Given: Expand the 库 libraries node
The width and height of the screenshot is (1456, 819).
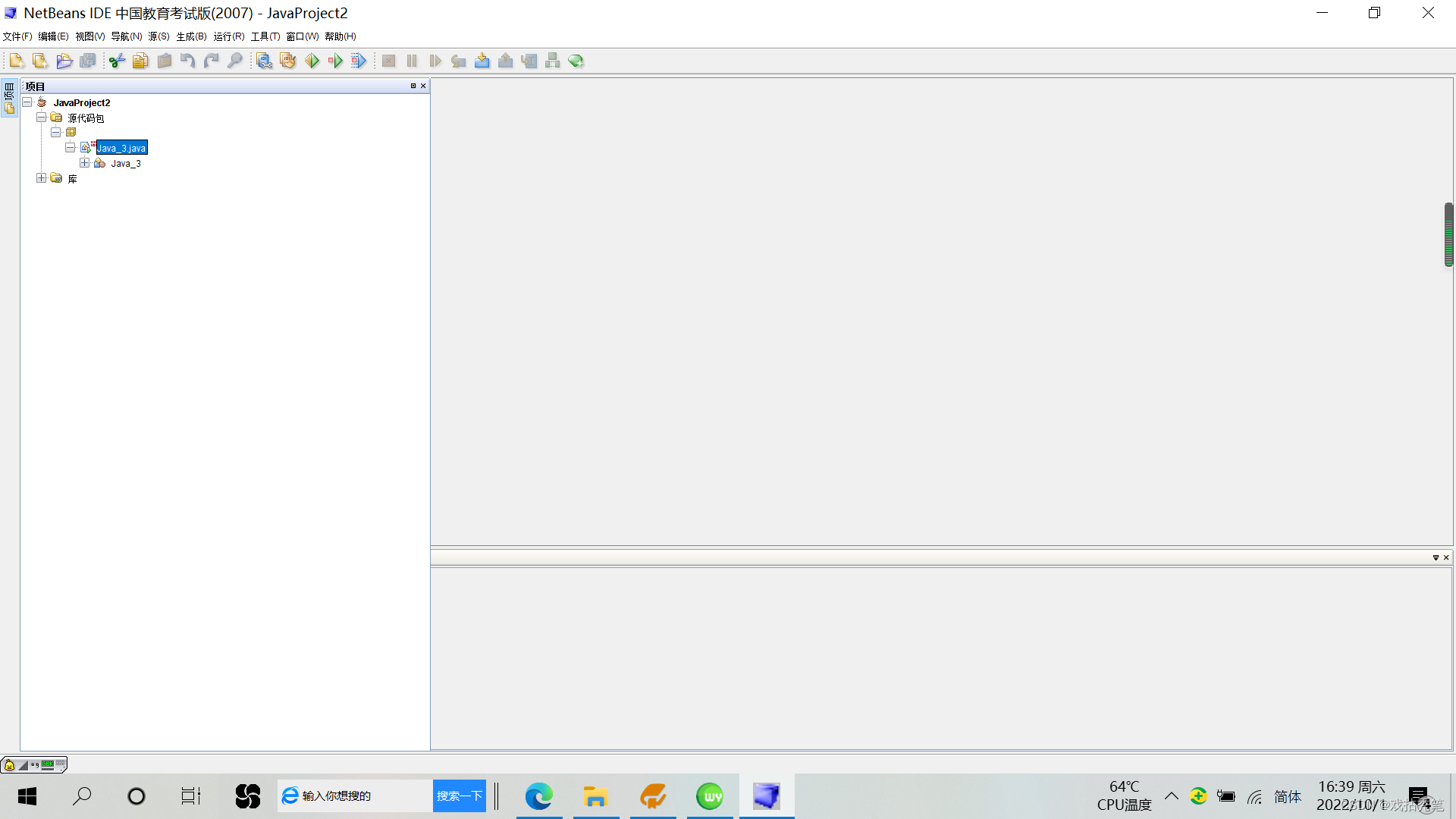Looking at the screenshot, I should pyautogui.click(x=42, y=178).
